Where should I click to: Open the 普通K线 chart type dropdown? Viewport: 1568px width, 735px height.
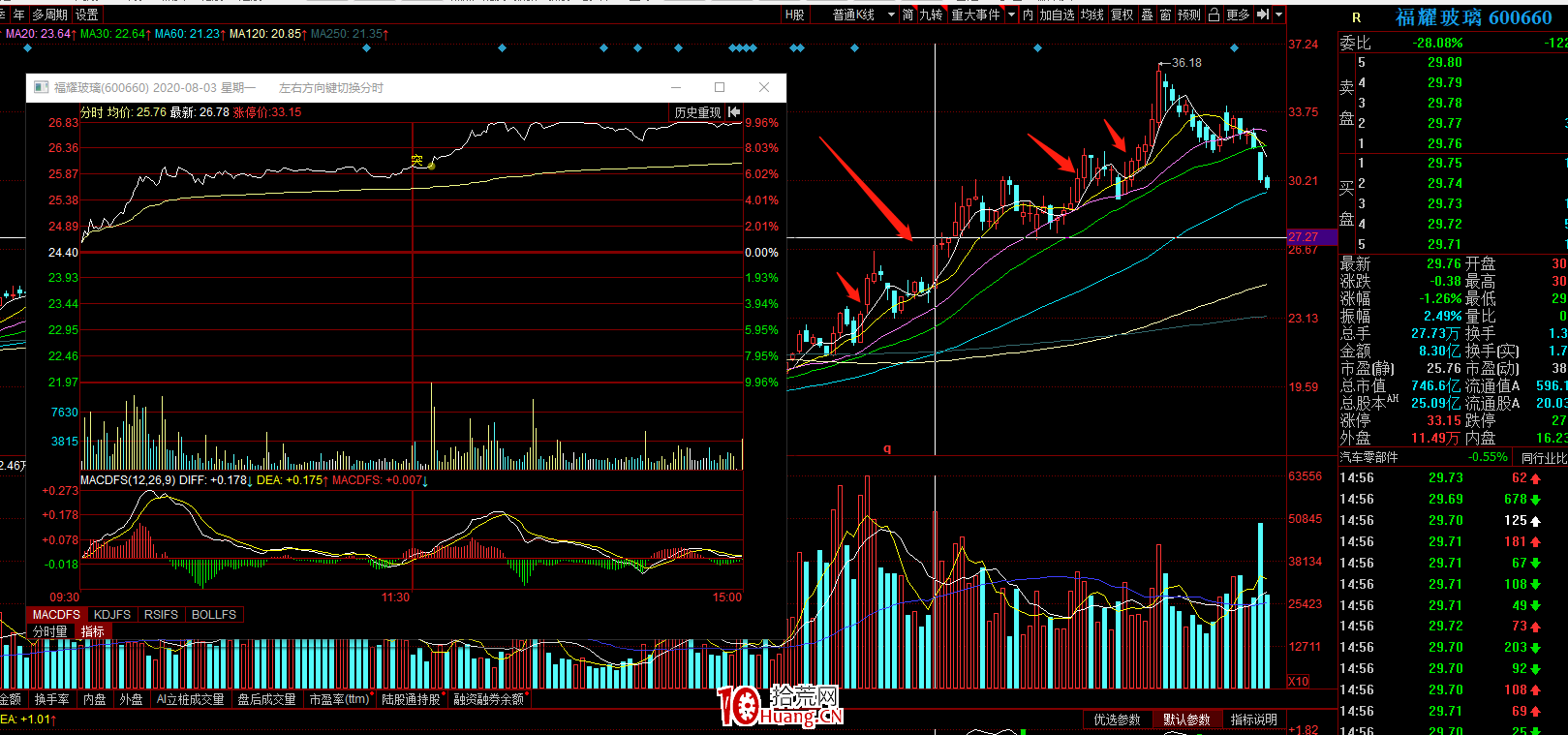[864, 15]
